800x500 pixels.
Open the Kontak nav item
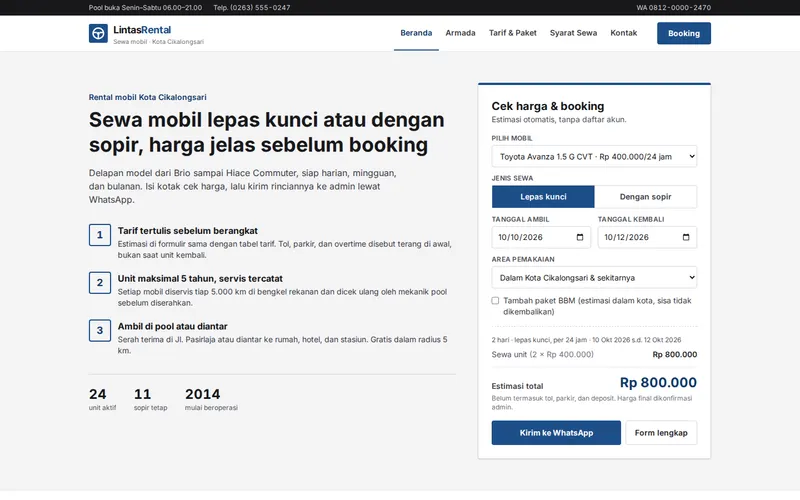pos(623,33)
